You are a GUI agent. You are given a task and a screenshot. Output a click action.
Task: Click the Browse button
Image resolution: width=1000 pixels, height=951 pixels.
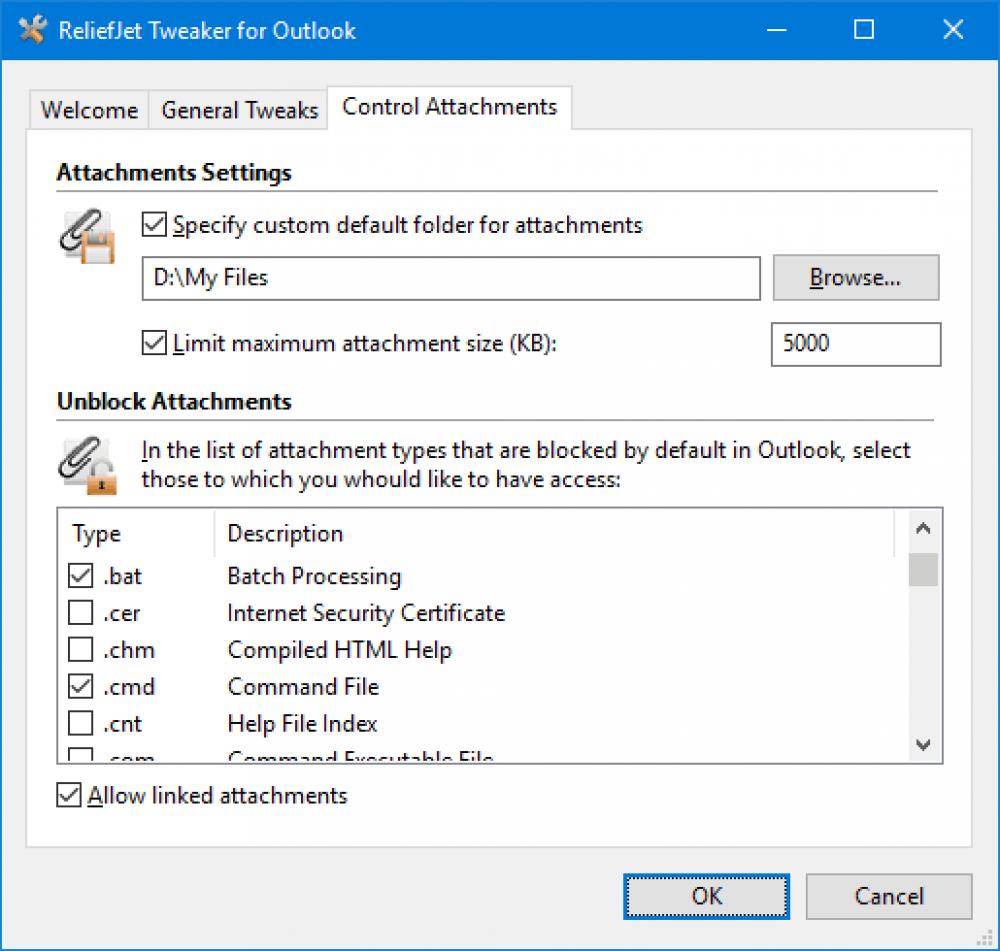click(x=855, y=278)
